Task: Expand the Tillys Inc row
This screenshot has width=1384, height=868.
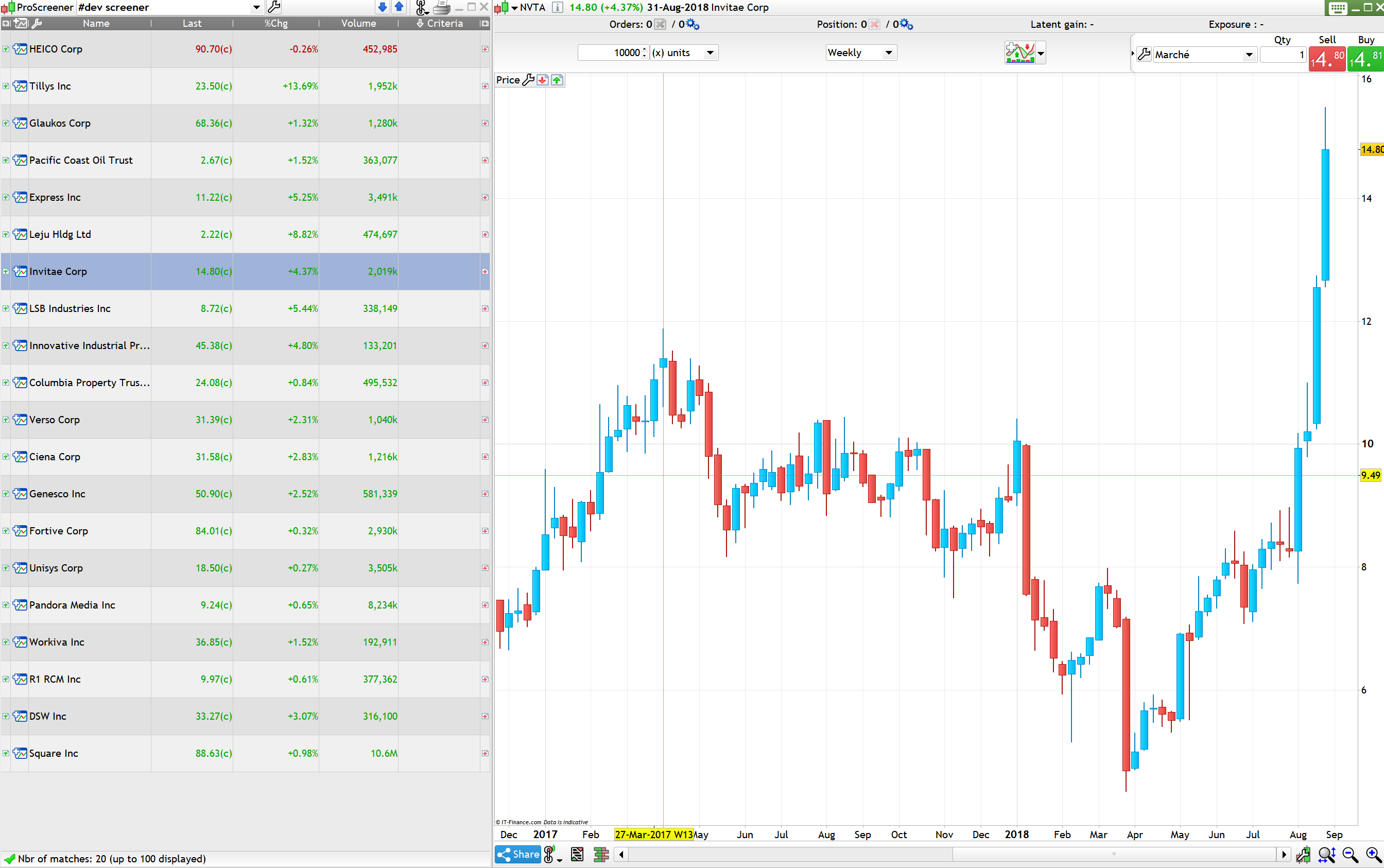Action: [6, 86]
